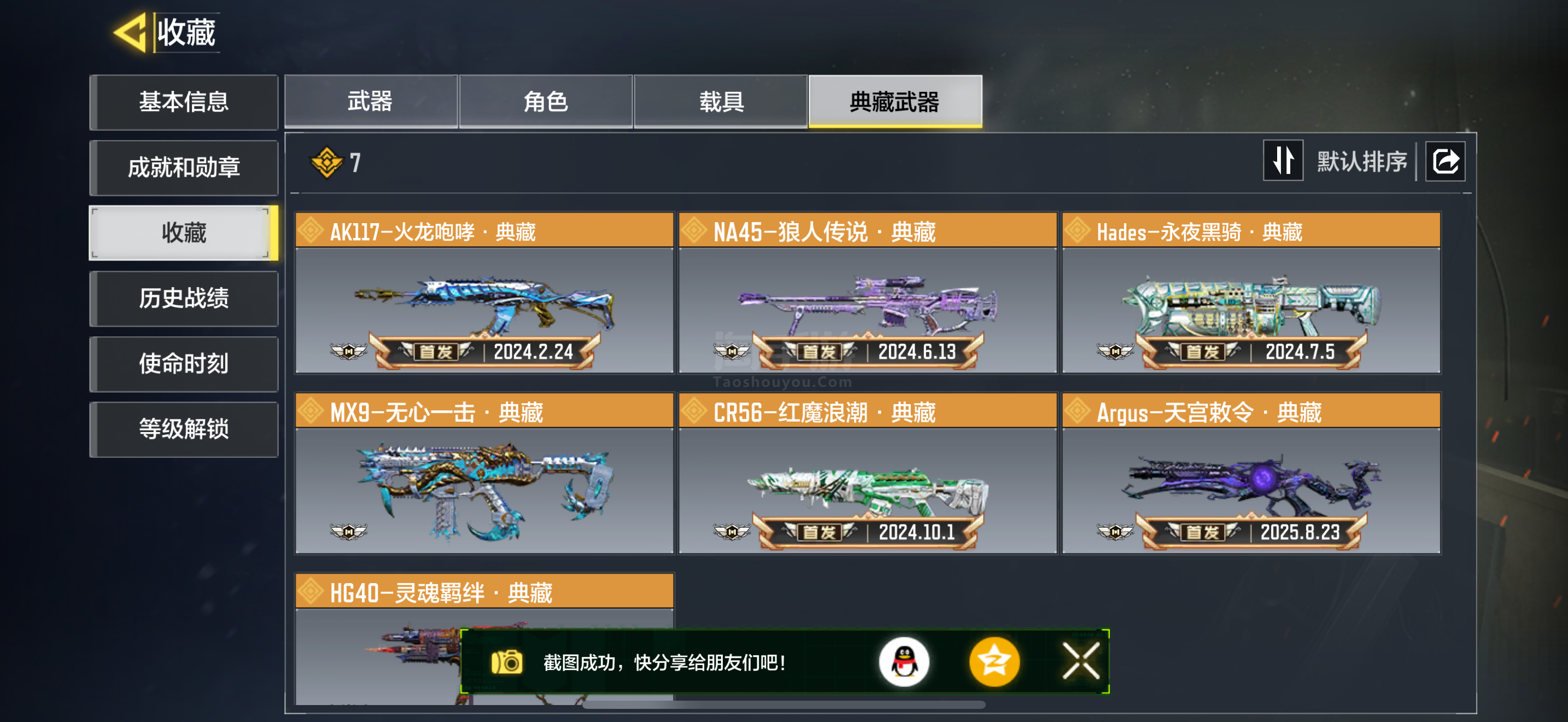Share screenshot via QQ penguin icon
Viewport: 1568px width, 722px height.
pyautogui.click(x=904, y=662)
